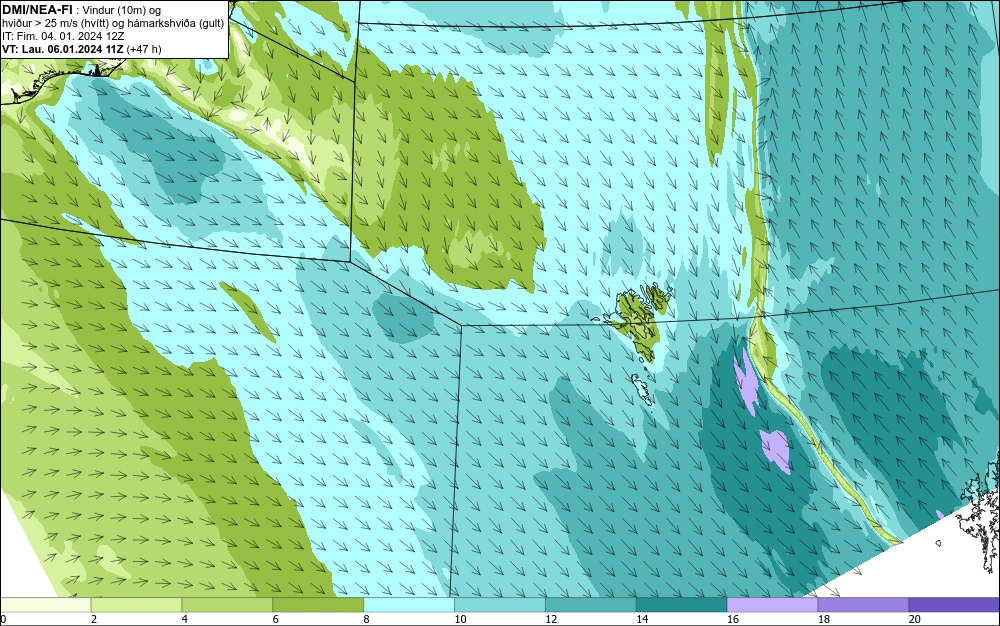Click the lower, larger purple wind patch on the map
1000x626 pixels.
pos(776,450)
